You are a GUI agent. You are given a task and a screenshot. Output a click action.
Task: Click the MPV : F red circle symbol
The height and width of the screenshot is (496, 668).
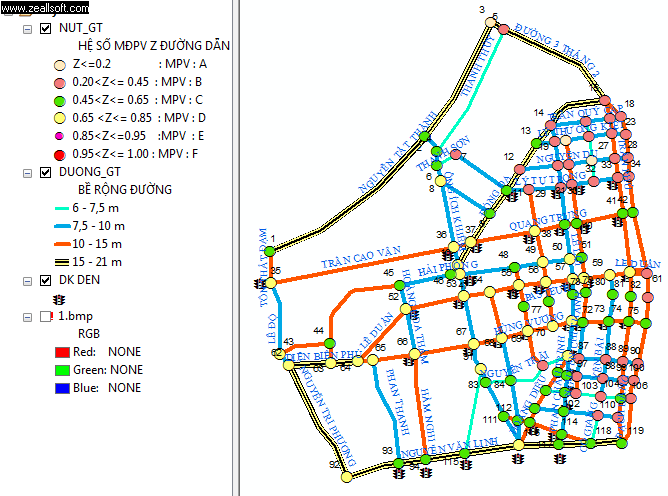[60, 155]
